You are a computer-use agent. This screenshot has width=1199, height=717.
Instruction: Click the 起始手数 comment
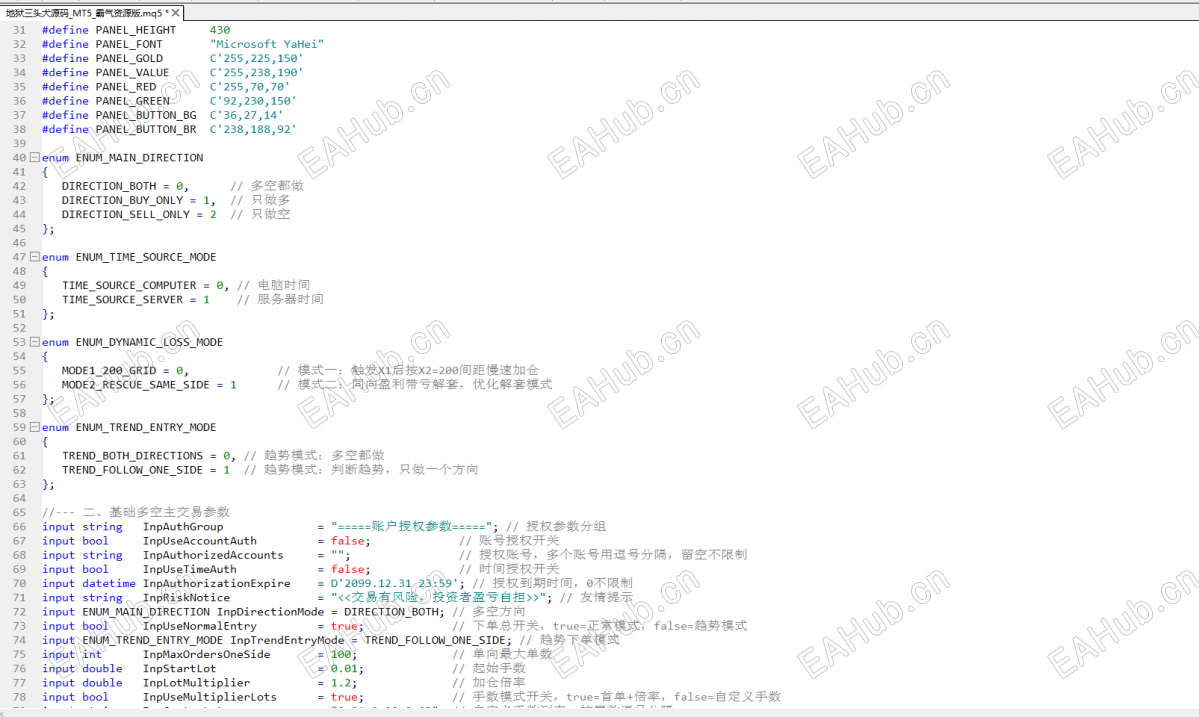pyautogui.click(x=499, y=668)
